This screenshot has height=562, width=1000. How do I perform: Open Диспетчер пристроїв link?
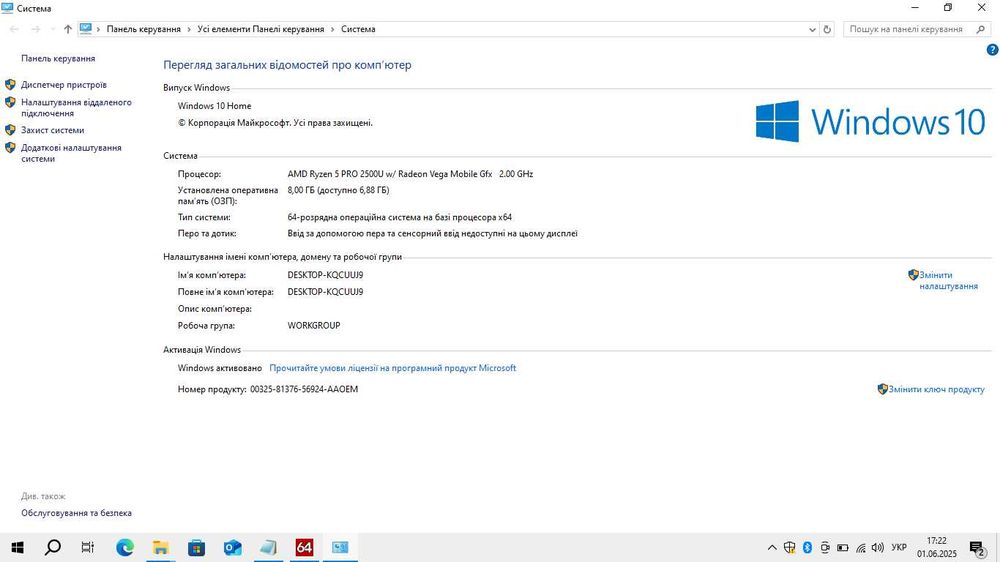(64, 85)
